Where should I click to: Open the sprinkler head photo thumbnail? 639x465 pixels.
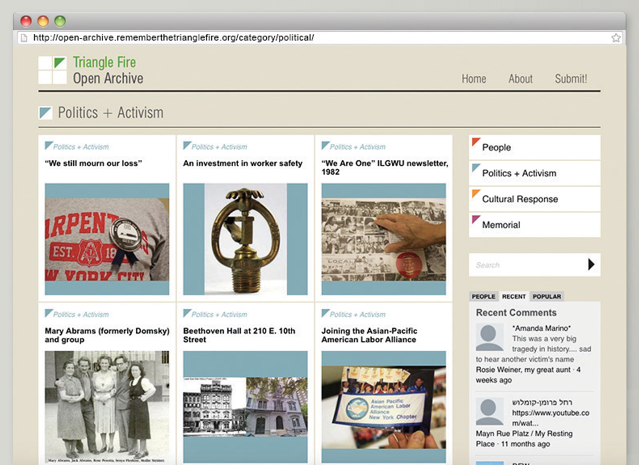pos(245,238)
